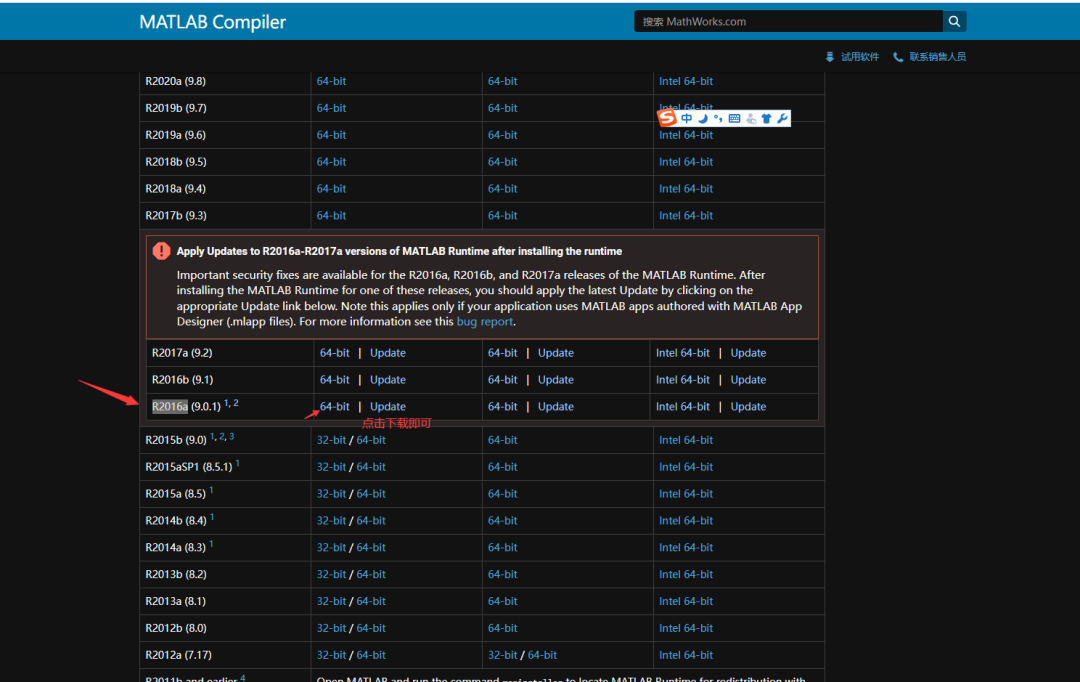Viewport: 1080px width, 682px height.
Task: Focus the 搜索 MathWorks.com search field
Action: coord(788,21)
